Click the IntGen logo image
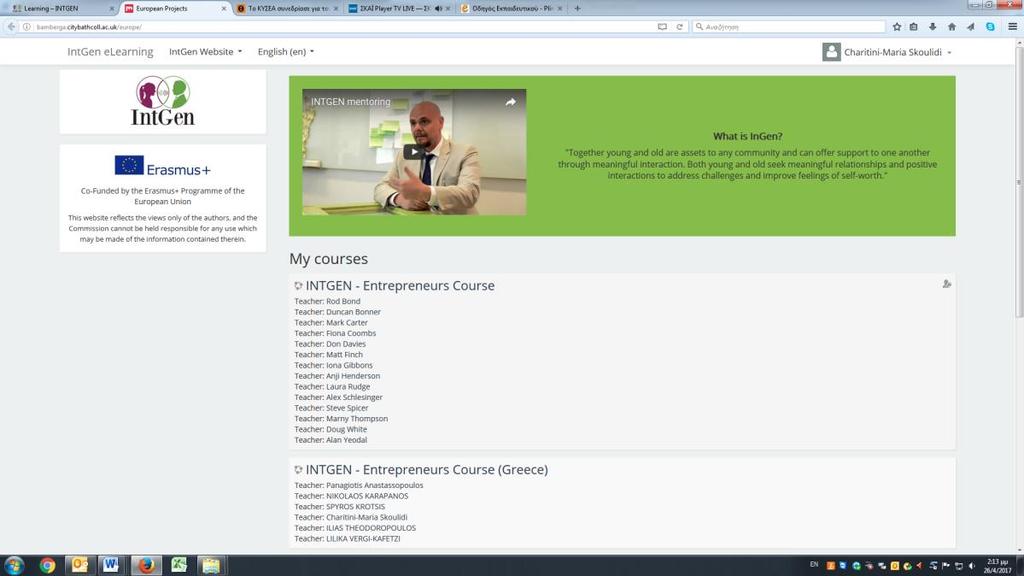The height and width of the screenshot is (576, 1024). click(163, 101)
